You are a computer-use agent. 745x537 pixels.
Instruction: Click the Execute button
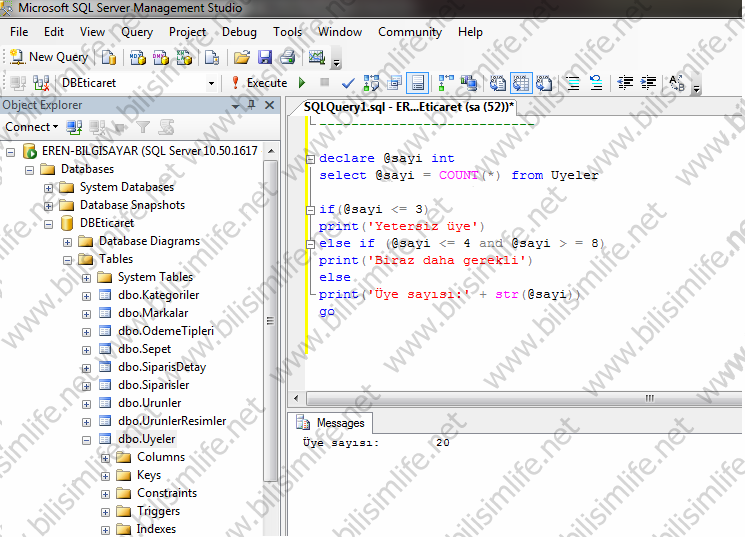259,83
